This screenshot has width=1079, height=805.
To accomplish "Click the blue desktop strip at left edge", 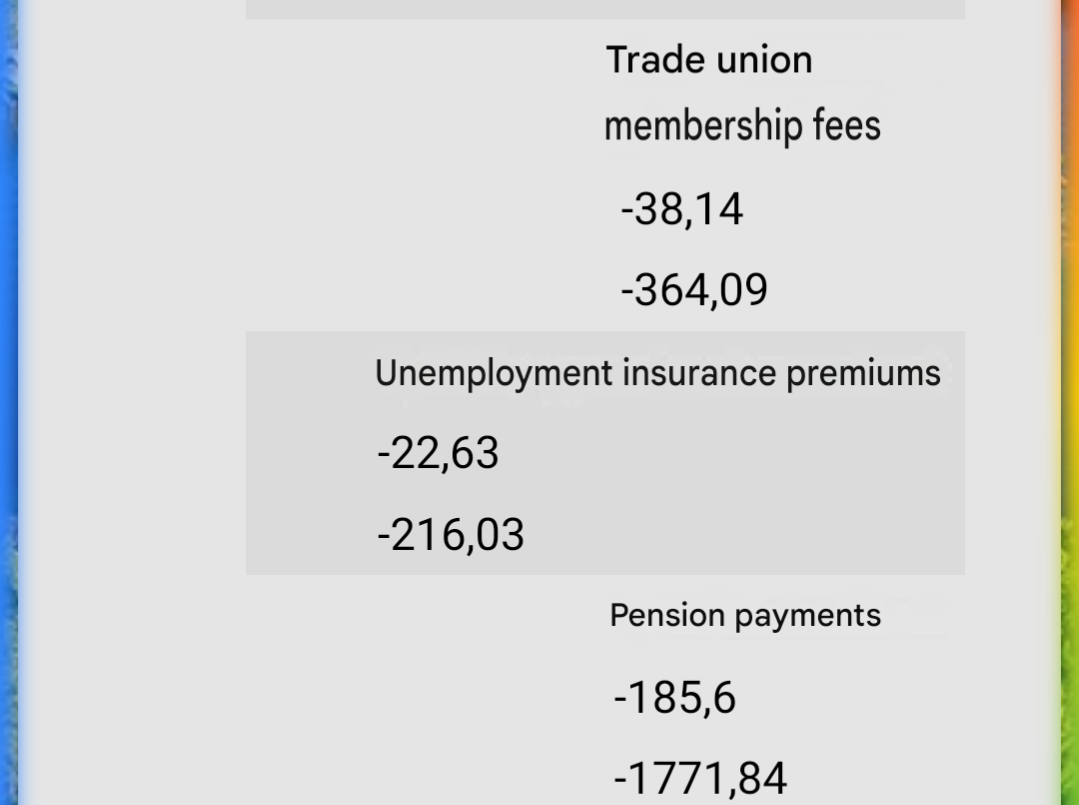I will pos(8,402).
